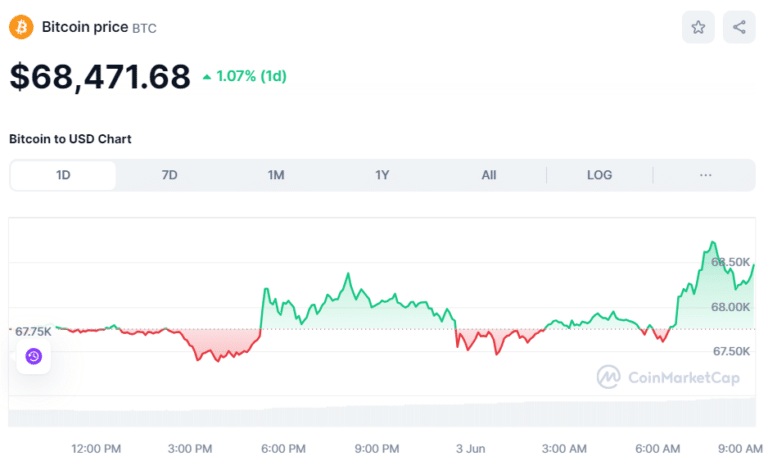
Task: Click the green up-arrow price change indicator
Action: click(207, 76)
